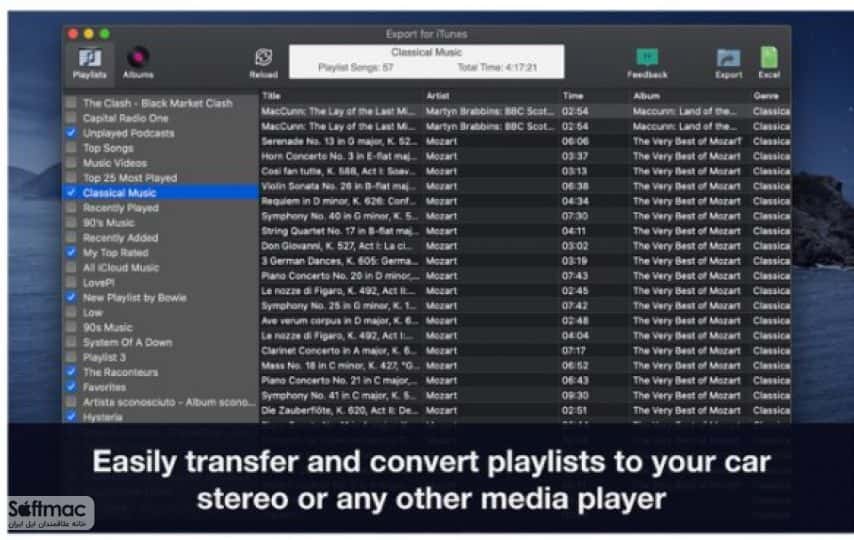Select Serenade No. 13 in G major row
Viewport: 854px width, 540px height.
[524, 141]
